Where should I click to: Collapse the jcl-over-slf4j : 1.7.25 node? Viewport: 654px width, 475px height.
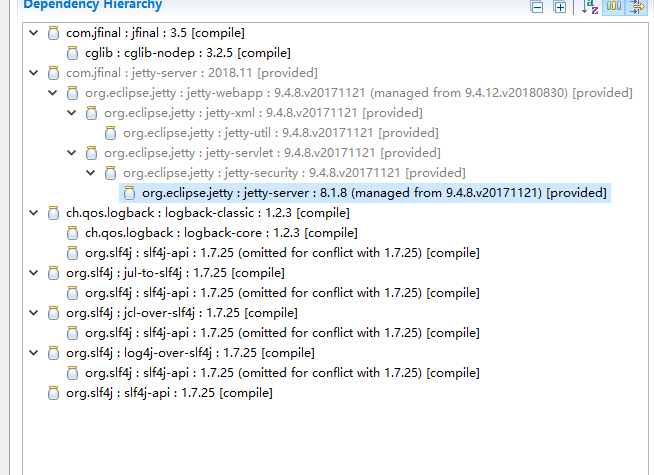[x=34, y=312]
